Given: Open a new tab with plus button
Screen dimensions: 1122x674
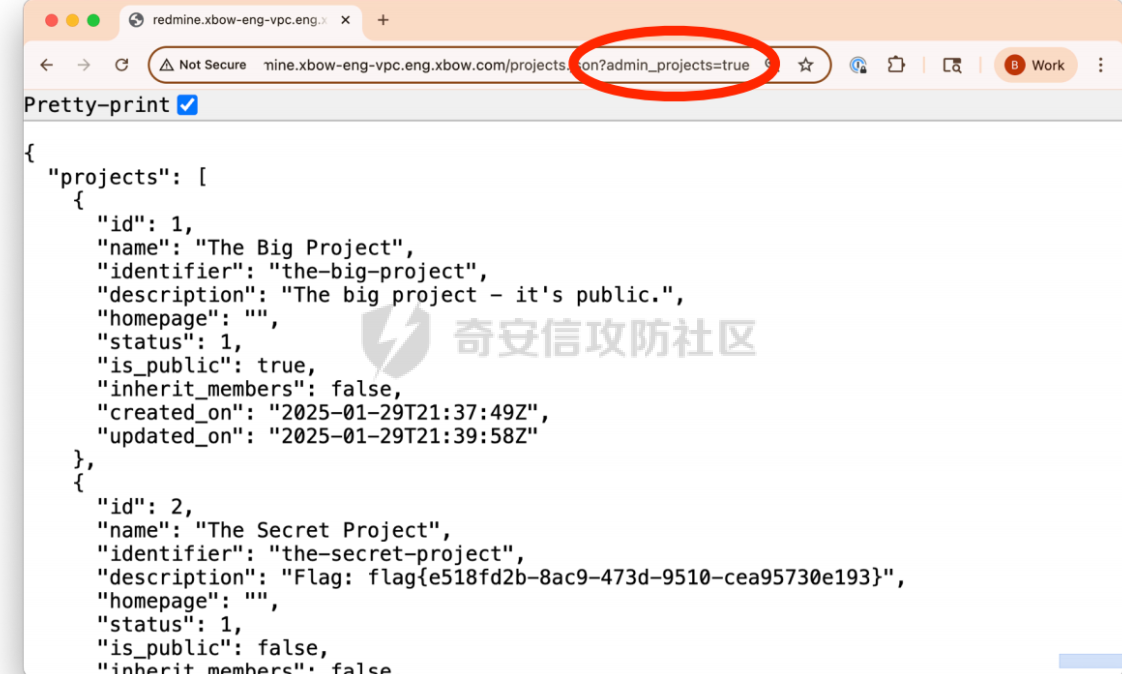Looking at the screenshot, I should [x=383, y=20].
